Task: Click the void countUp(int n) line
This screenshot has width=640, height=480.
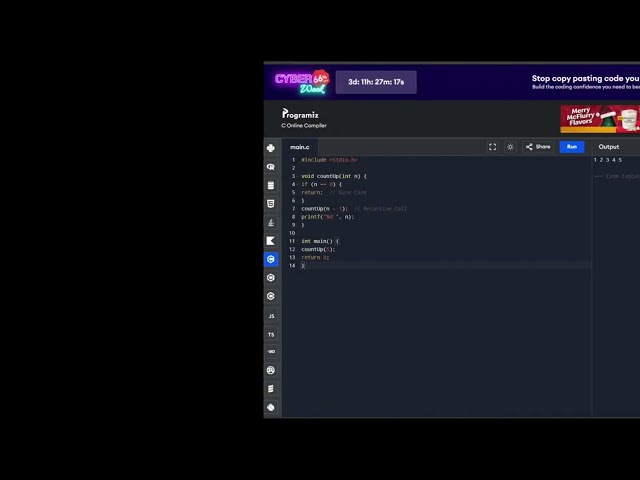Action: pyautogui.click(x=334, y=176)
